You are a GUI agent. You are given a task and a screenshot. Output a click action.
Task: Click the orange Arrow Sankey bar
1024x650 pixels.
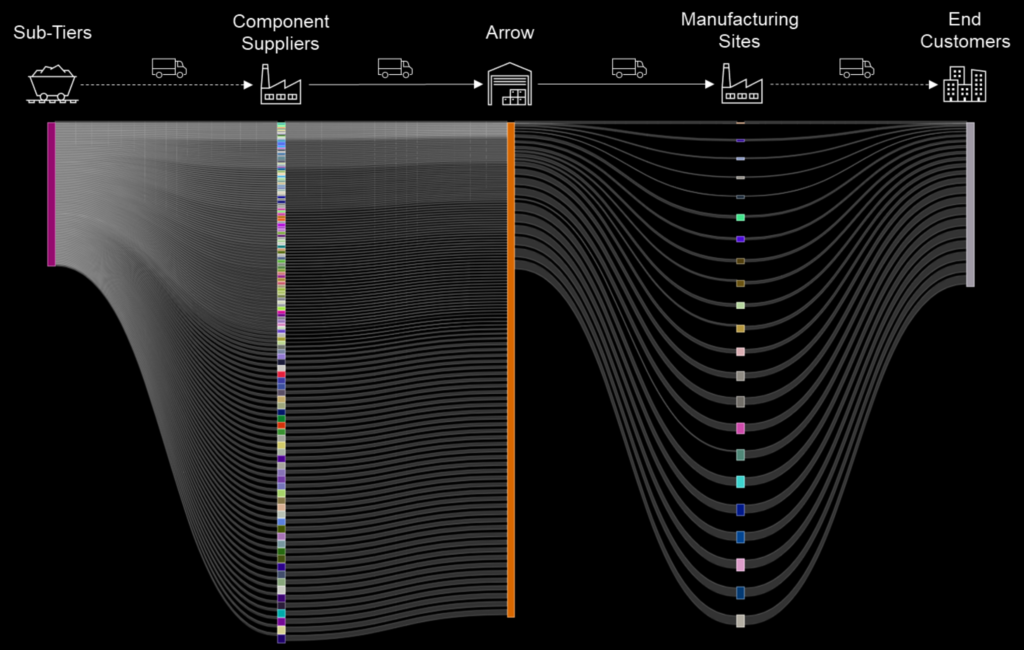pyautogui.click(x=511, y=369)
